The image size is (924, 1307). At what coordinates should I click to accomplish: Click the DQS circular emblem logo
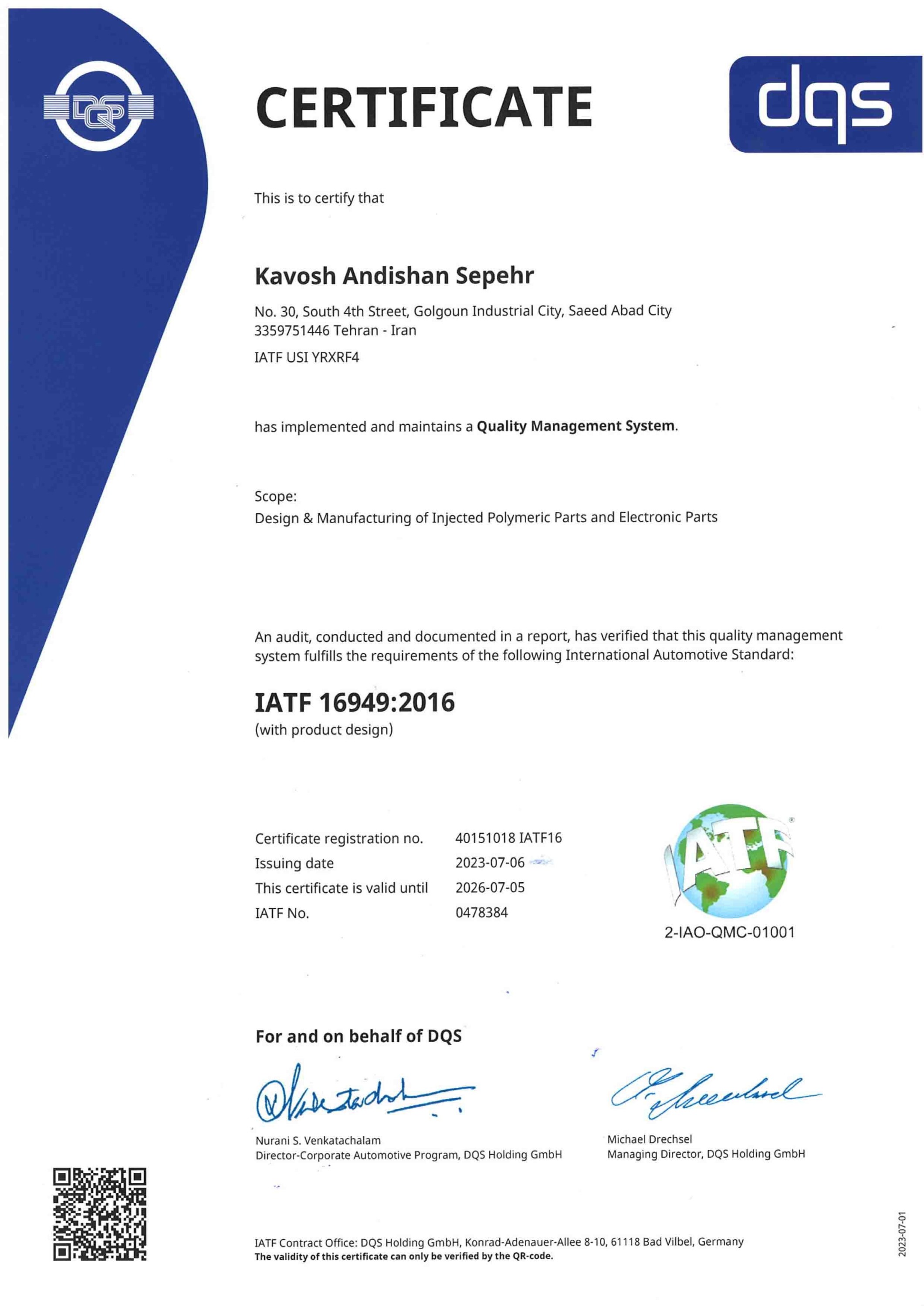coord(99,106)
